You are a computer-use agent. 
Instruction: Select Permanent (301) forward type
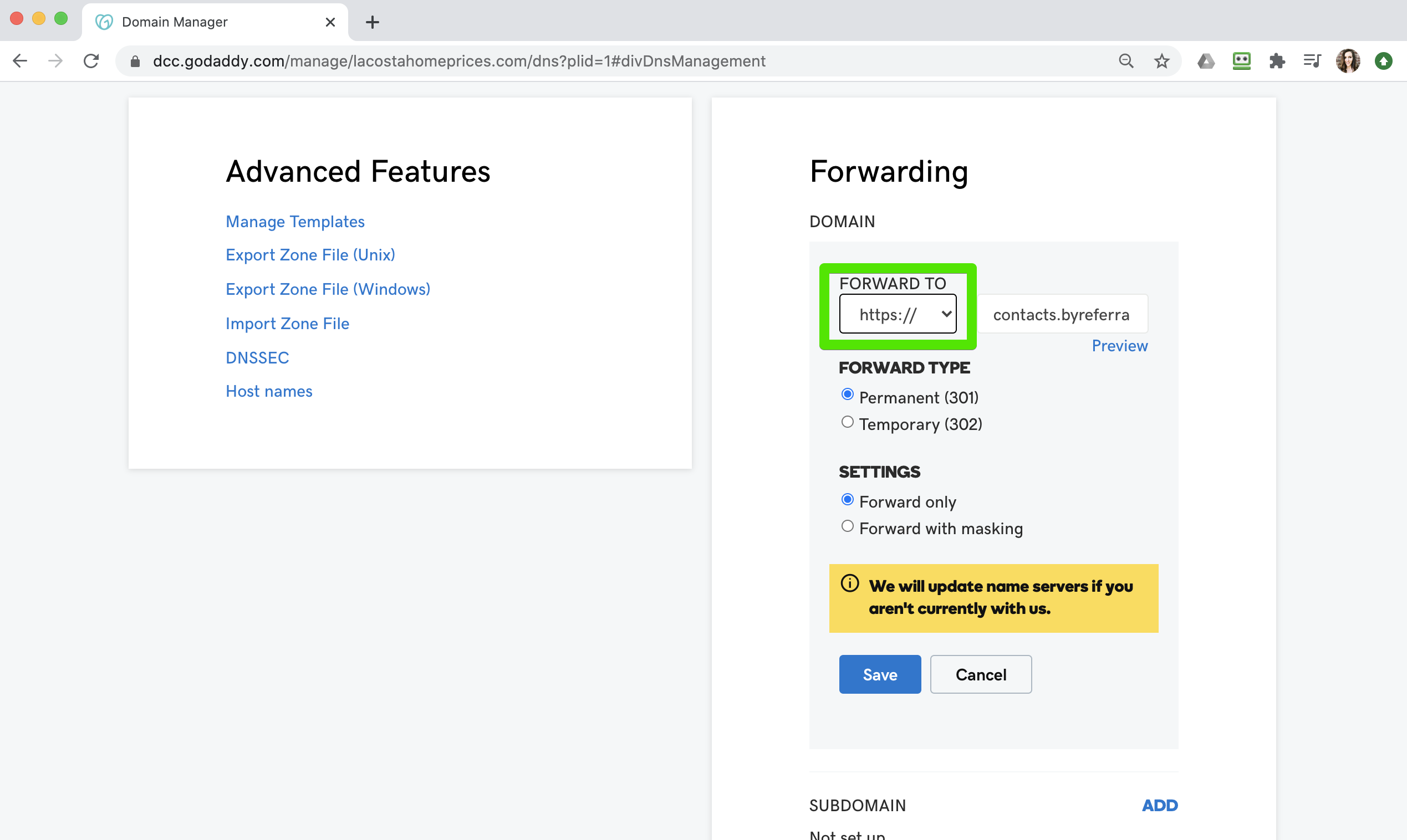(x=847, y=395)
